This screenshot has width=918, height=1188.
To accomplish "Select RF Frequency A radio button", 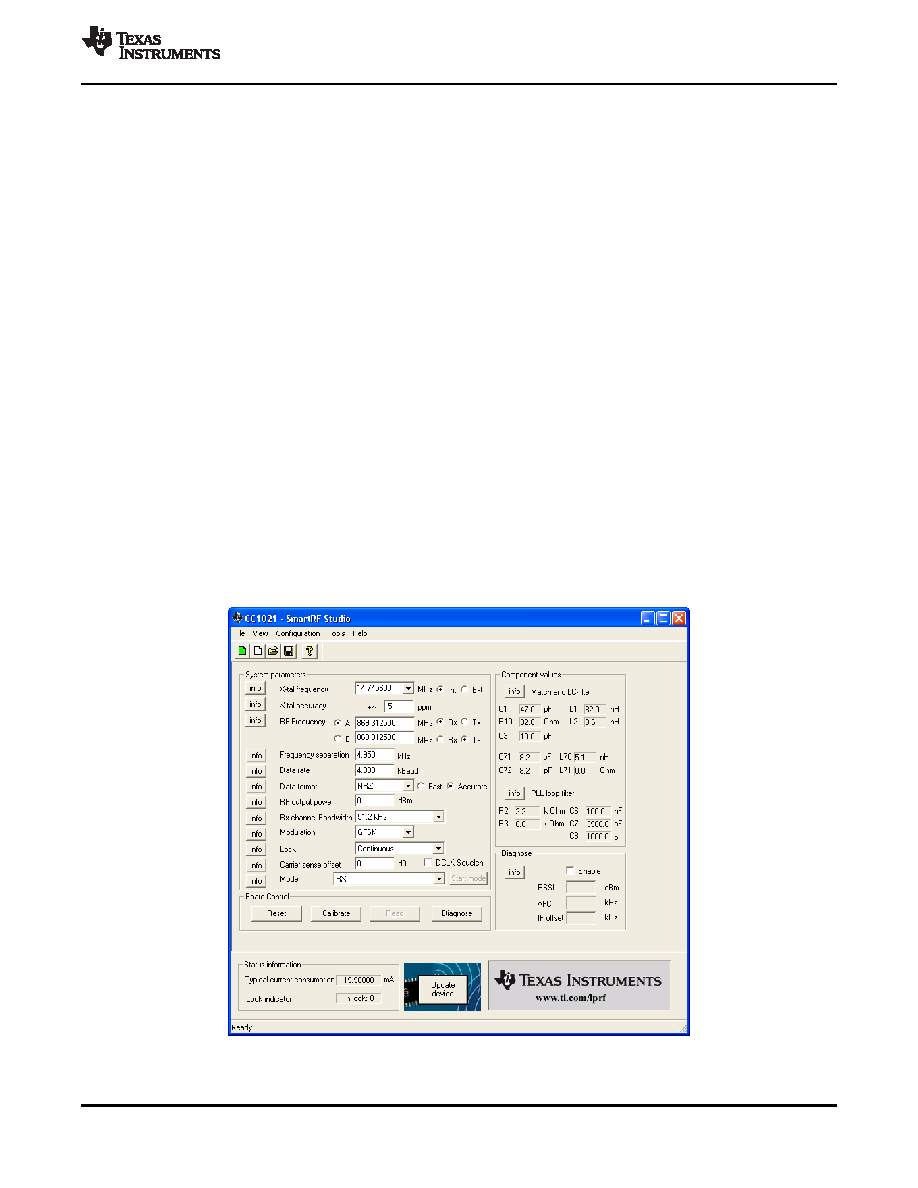I will point(338,723).
